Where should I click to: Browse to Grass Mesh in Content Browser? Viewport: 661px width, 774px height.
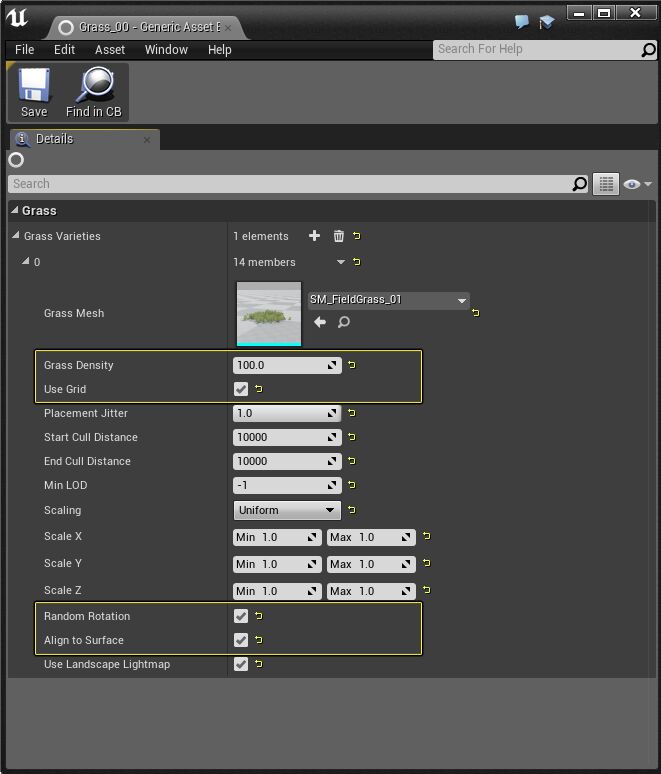344,322
